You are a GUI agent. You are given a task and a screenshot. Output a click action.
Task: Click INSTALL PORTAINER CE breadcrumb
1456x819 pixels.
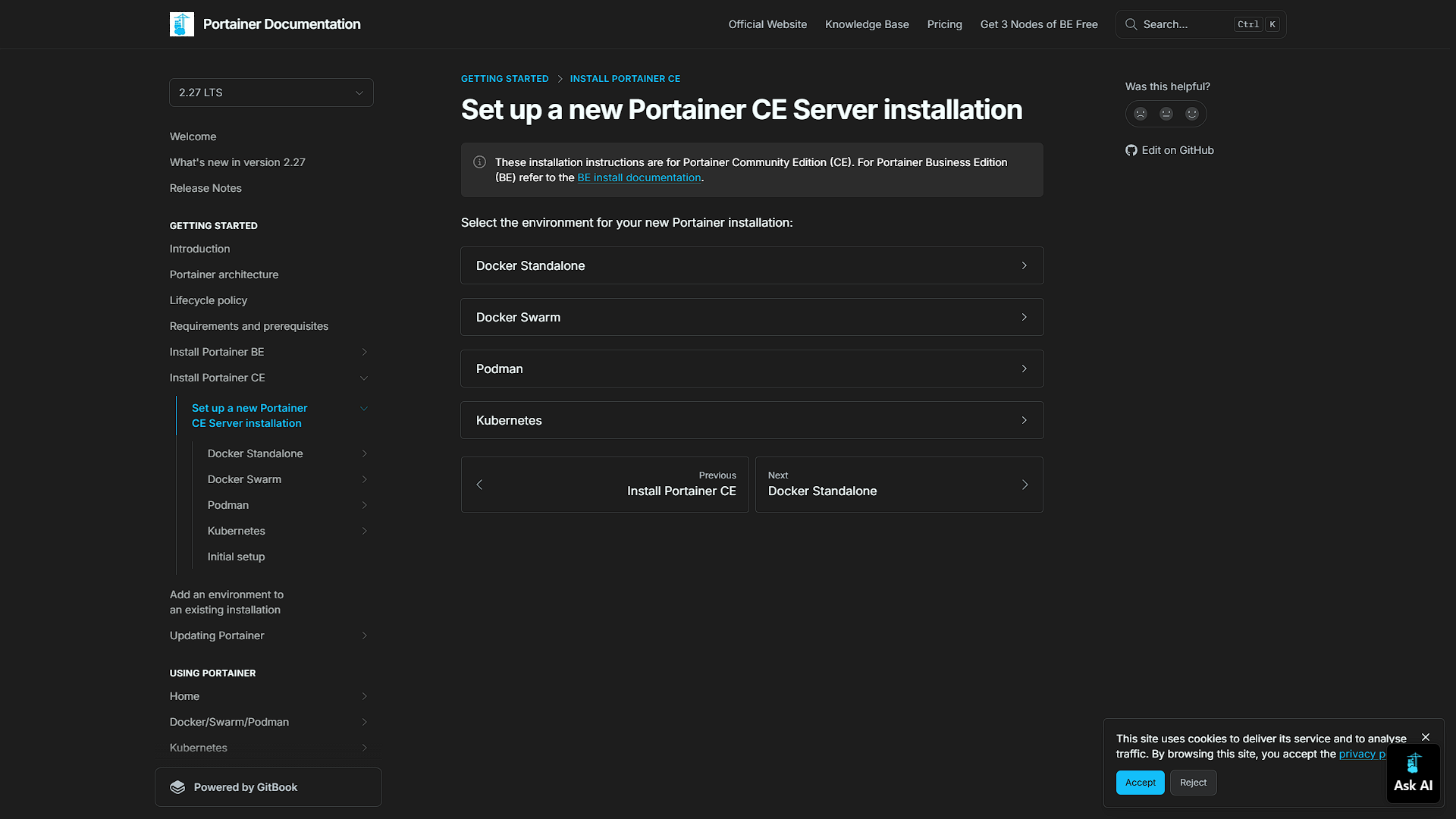625,79
